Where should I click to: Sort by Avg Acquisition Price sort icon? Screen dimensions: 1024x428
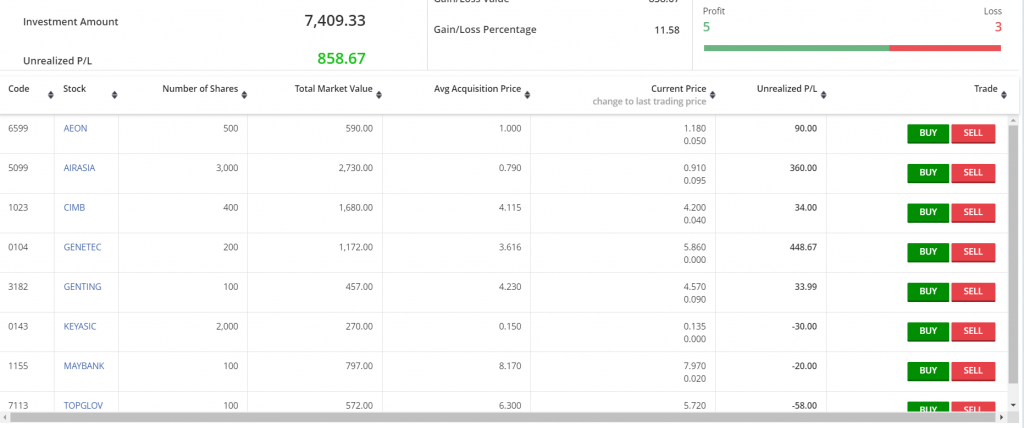tap(527, 95)
